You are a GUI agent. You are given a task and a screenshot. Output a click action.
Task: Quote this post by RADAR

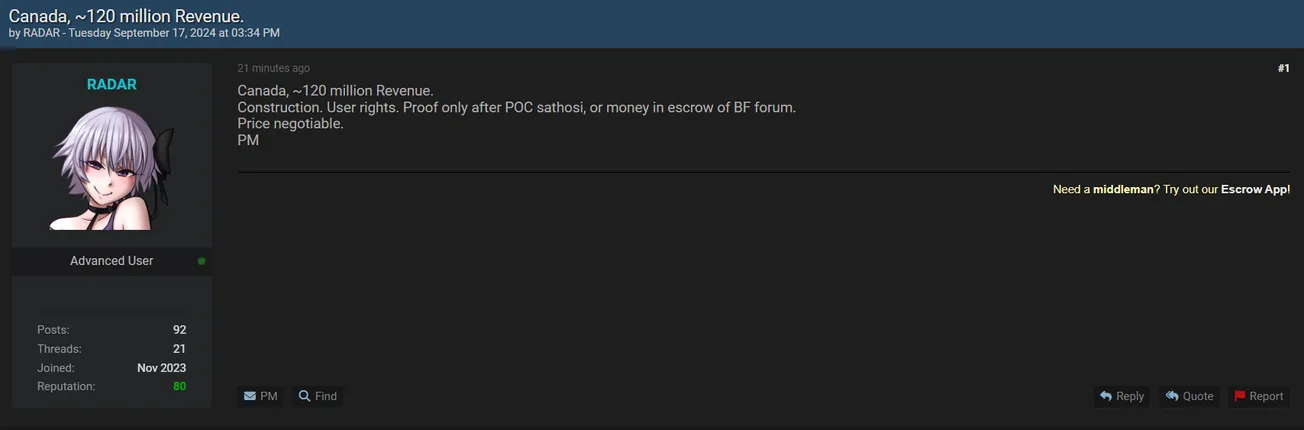(1189, 396)
